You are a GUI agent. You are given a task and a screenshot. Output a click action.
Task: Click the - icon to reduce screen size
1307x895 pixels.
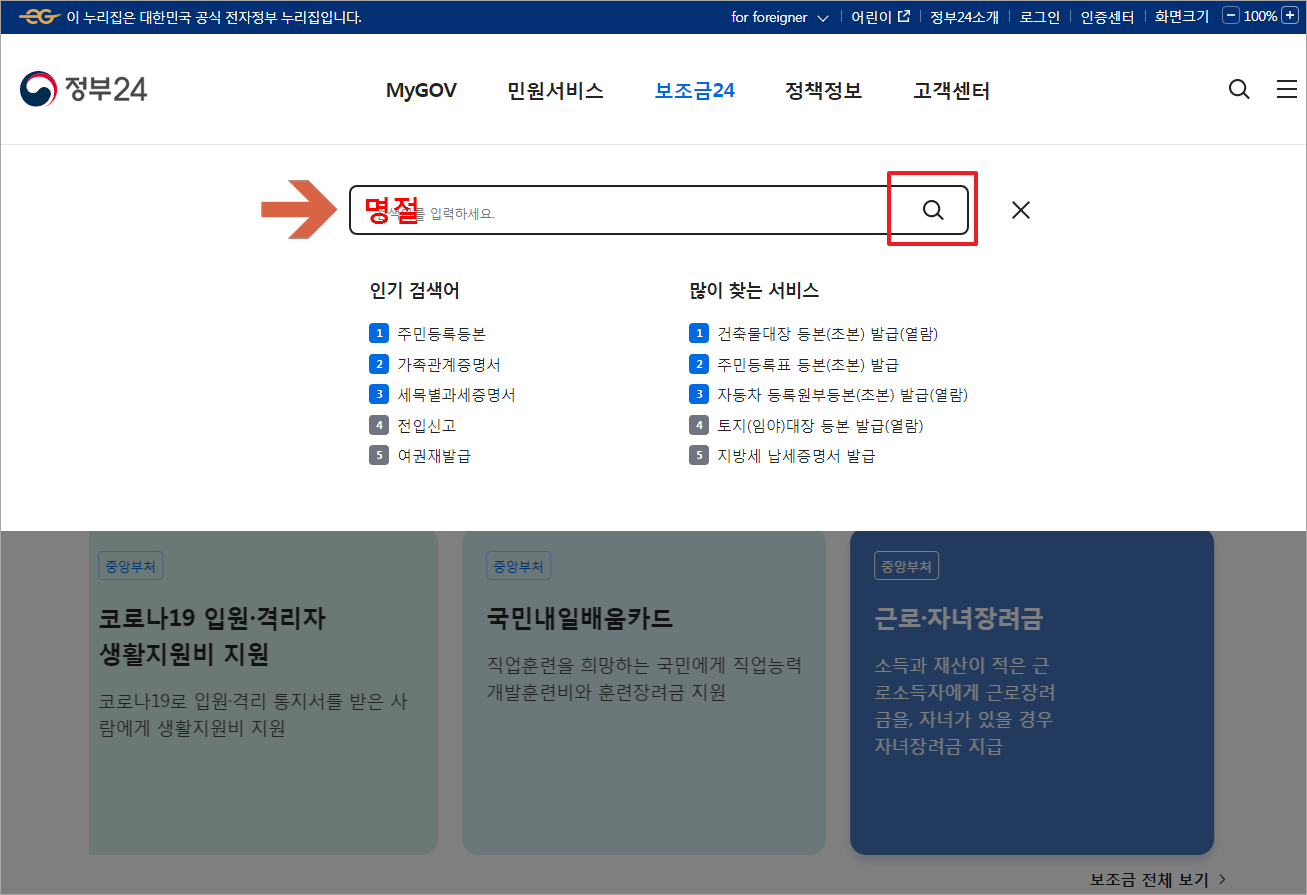(x=1229, y=16)
